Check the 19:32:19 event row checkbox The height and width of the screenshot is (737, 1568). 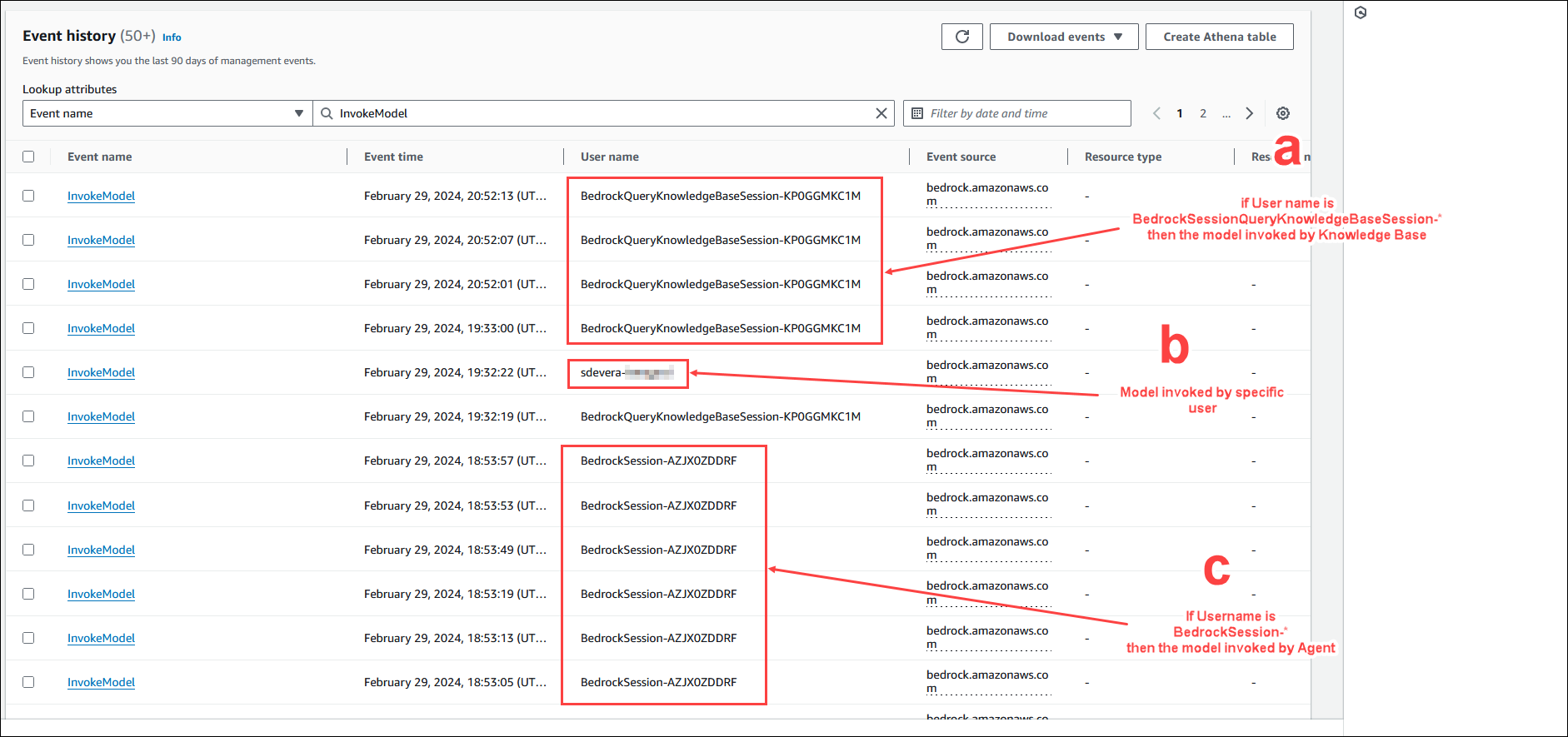28,416
